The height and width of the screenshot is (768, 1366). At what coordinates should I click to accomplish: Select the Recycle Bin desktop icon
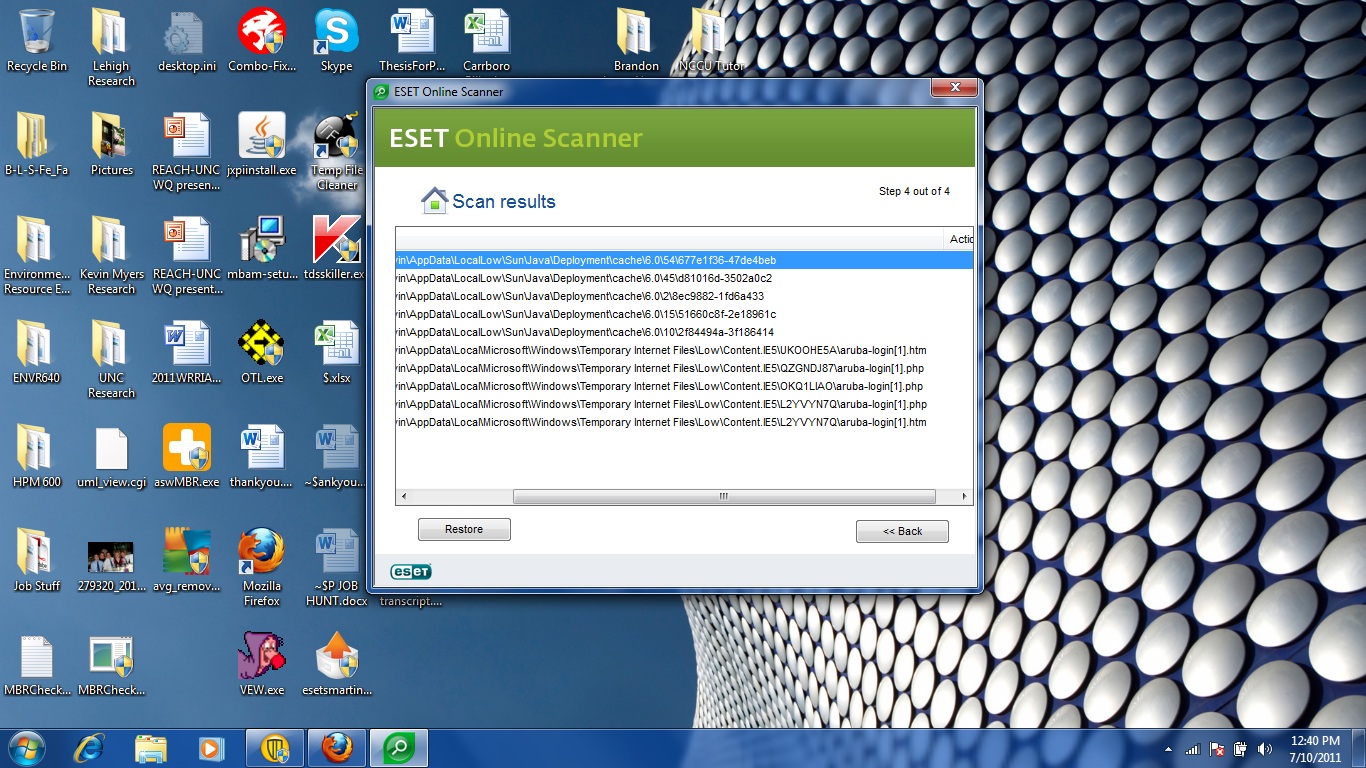(x=37, y=41)
